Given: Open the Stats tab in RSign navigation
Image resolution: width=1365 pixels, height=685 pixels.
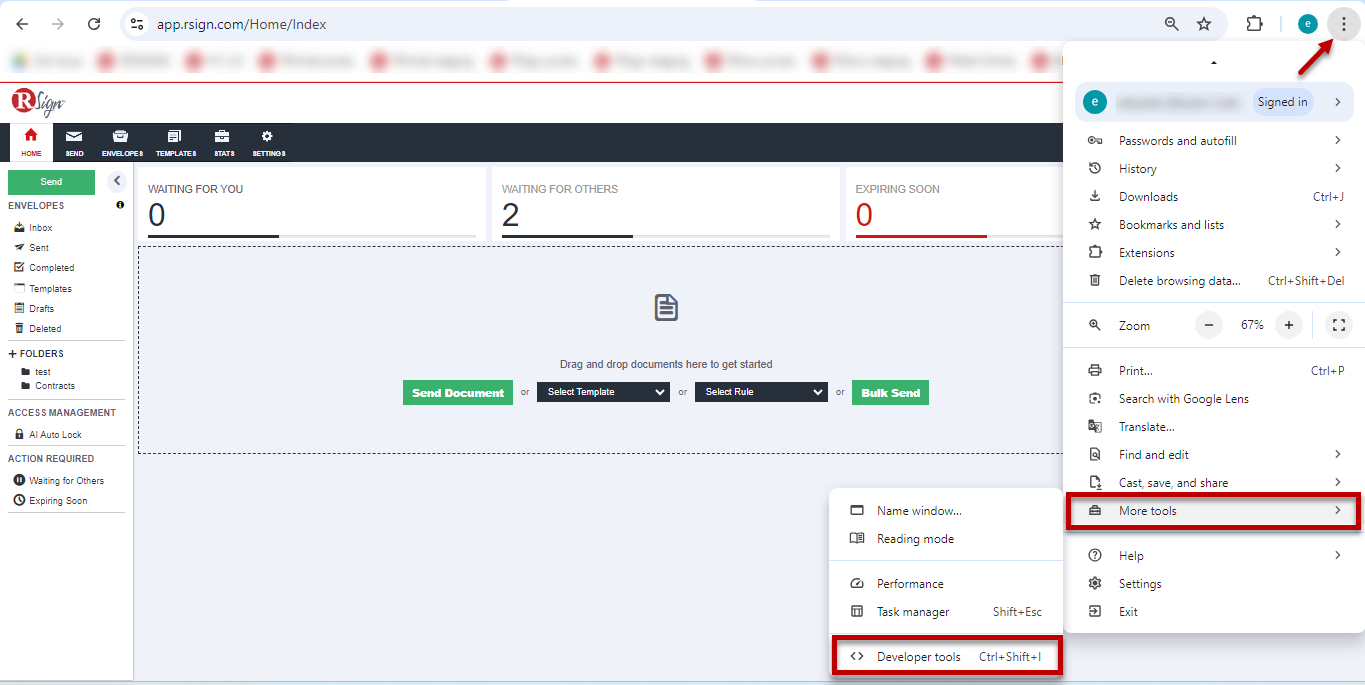Looking at the screenshot, I should pyautogui.click(x=223, y=142).
